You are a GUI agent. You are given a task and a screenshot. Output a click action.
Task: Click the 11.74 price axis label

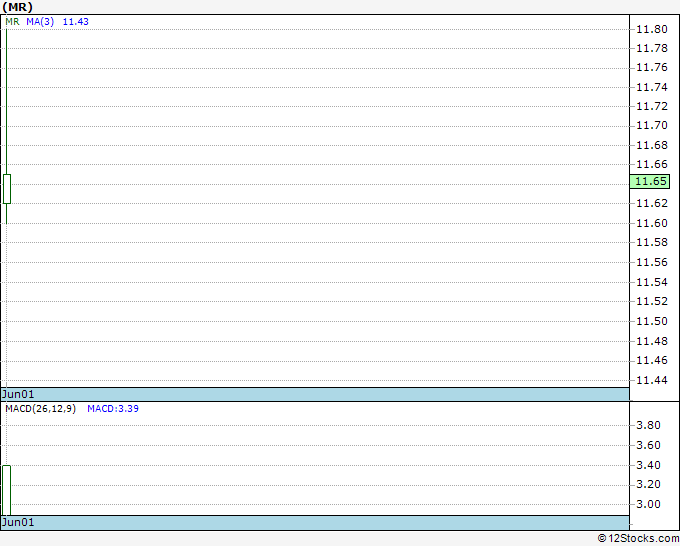point(651,88)
